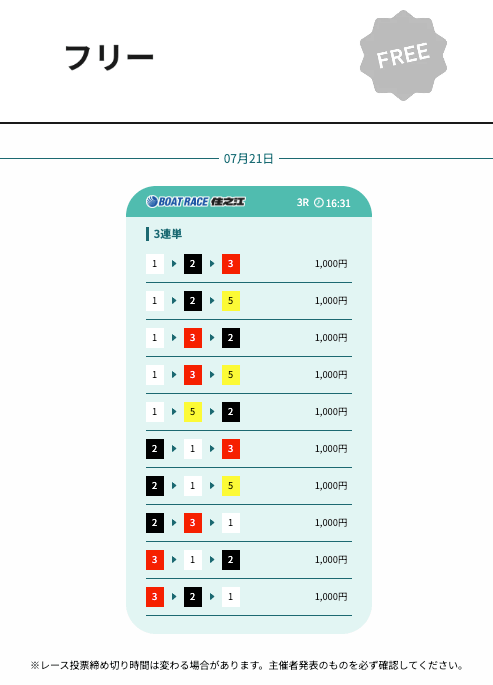Click the 1,000円 amount in the 3-2-1 row
The image size is (493, 685).
331,597
